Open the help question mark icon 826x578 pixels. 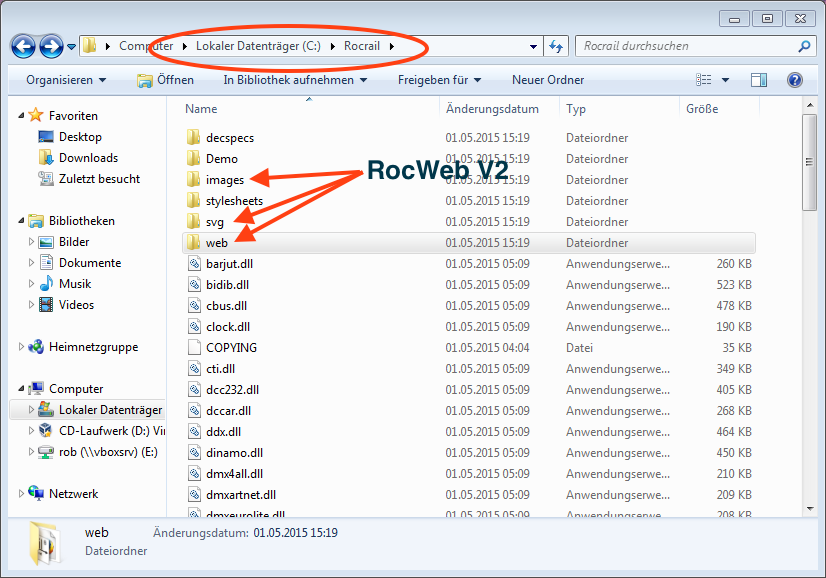[795, 80]
